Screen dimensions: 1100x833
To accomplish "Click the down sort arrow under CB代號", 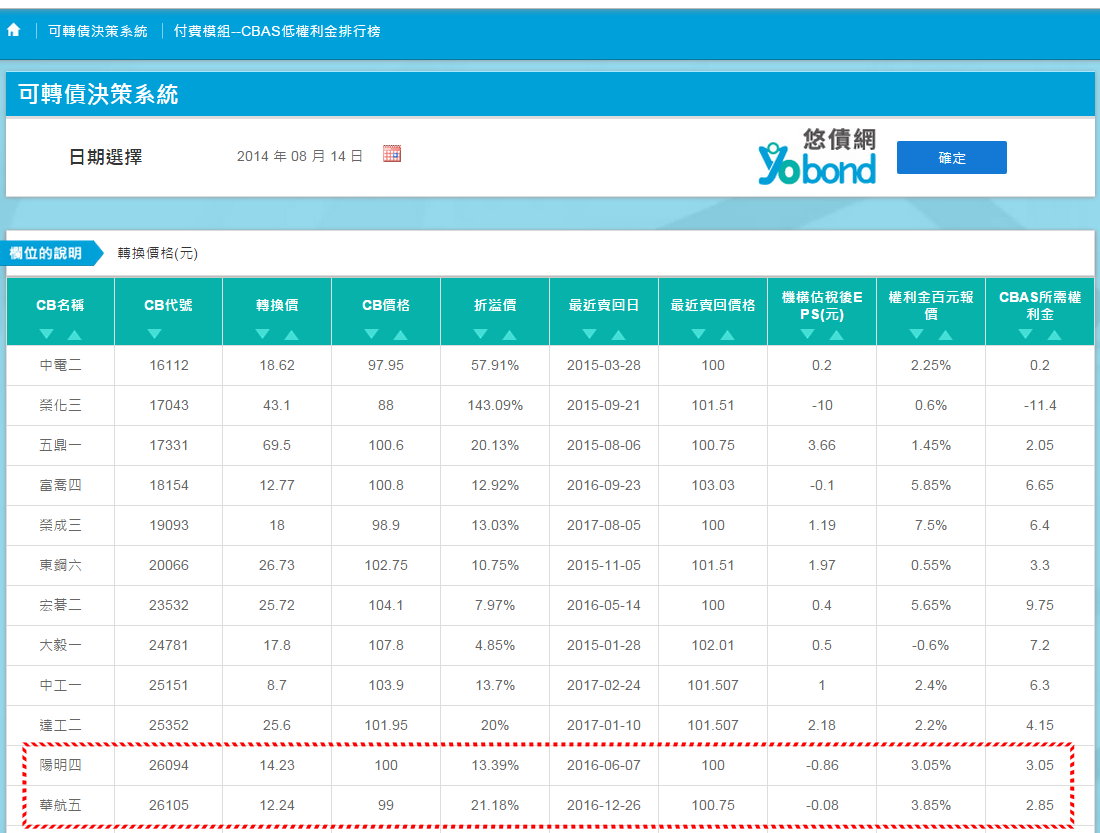I will click(x=154, y=334).
